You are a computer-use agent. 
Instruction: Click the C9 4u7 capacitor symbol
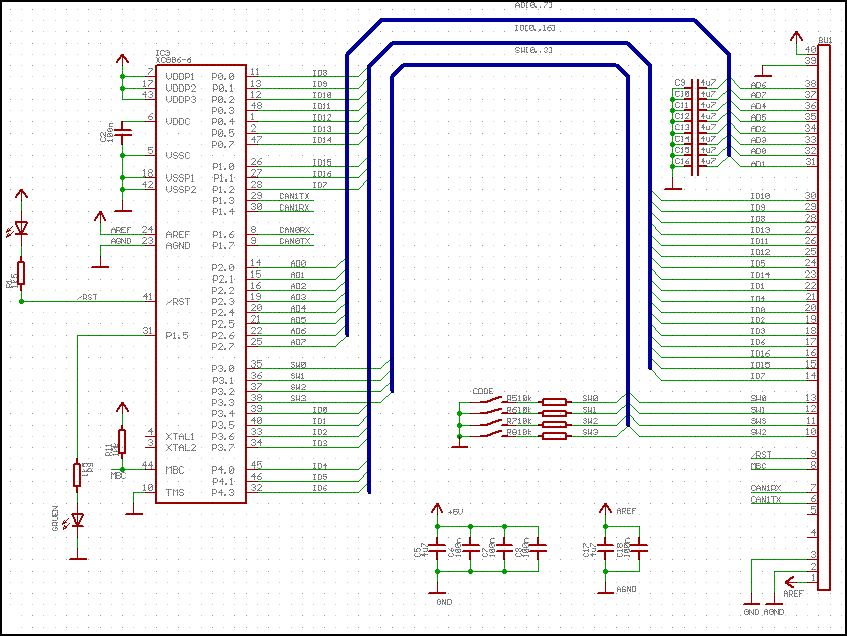coord(695,83)
